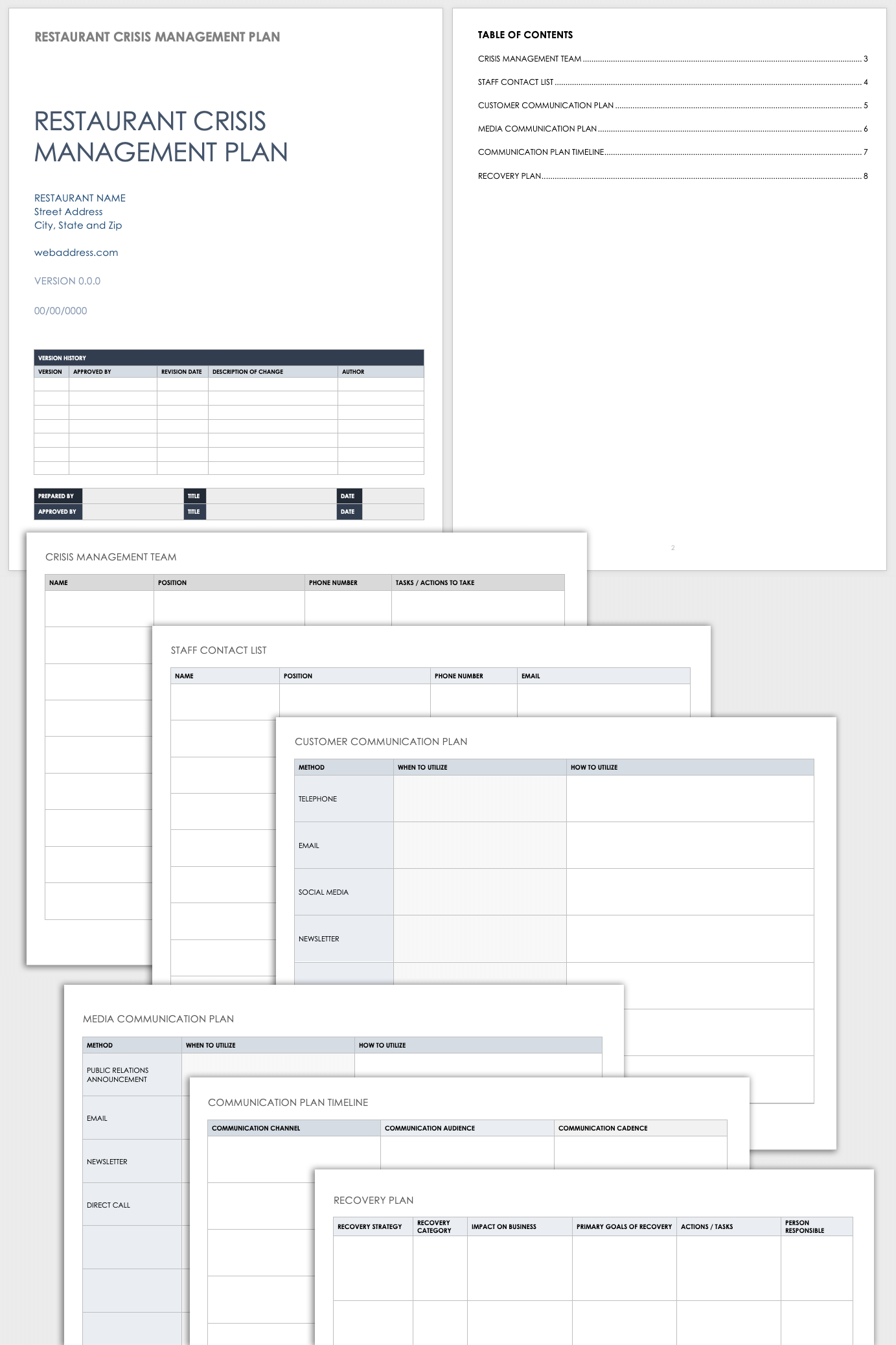This screenshot has height=1345, width=896.
Task: Click the 'TASKS / ACTIONS TO TAKE' column header
Action: [x=477, y=582]
